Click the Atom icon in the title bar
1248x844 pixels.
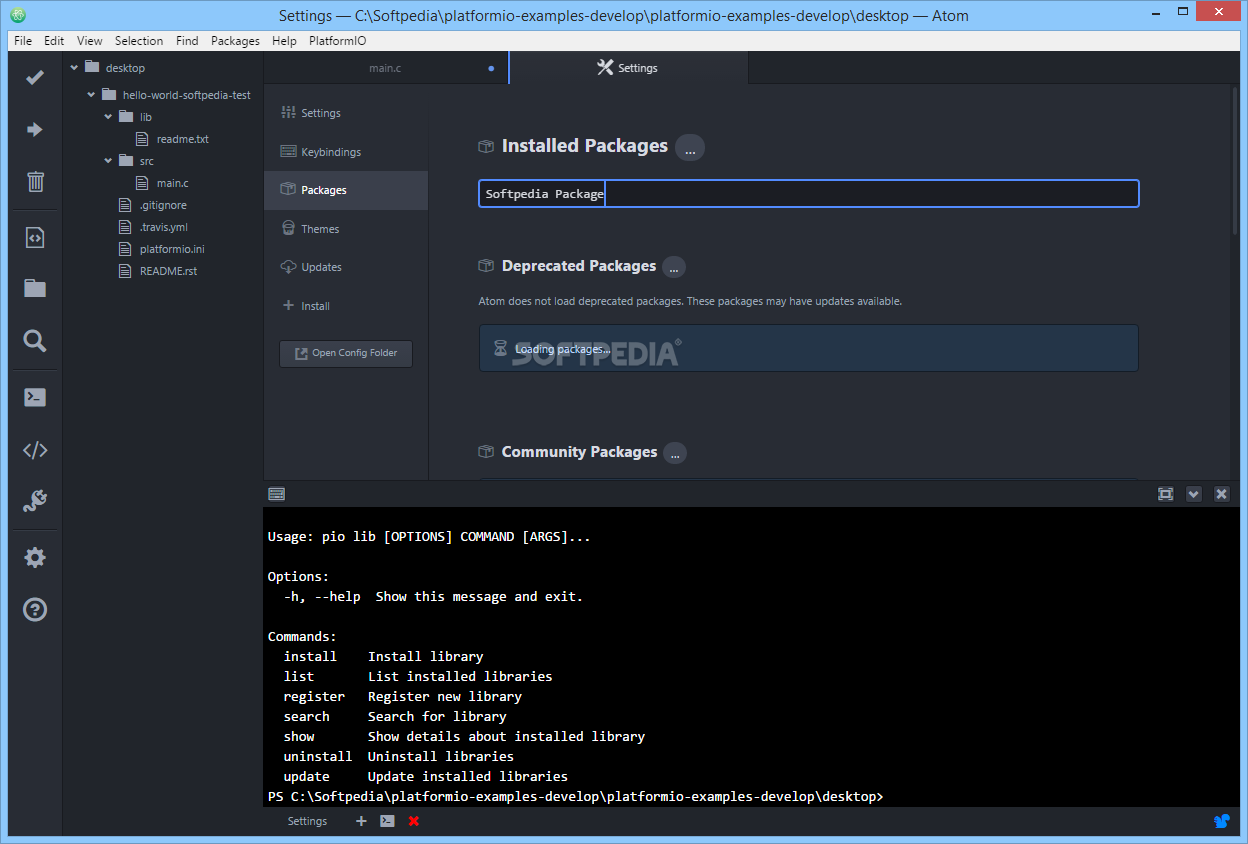18,16
